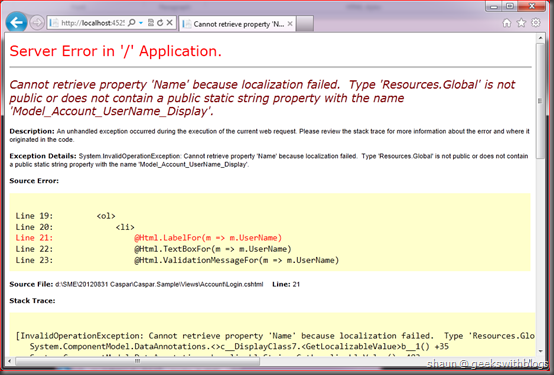
Task: Open a new blank tab
Action: [305, 24]
